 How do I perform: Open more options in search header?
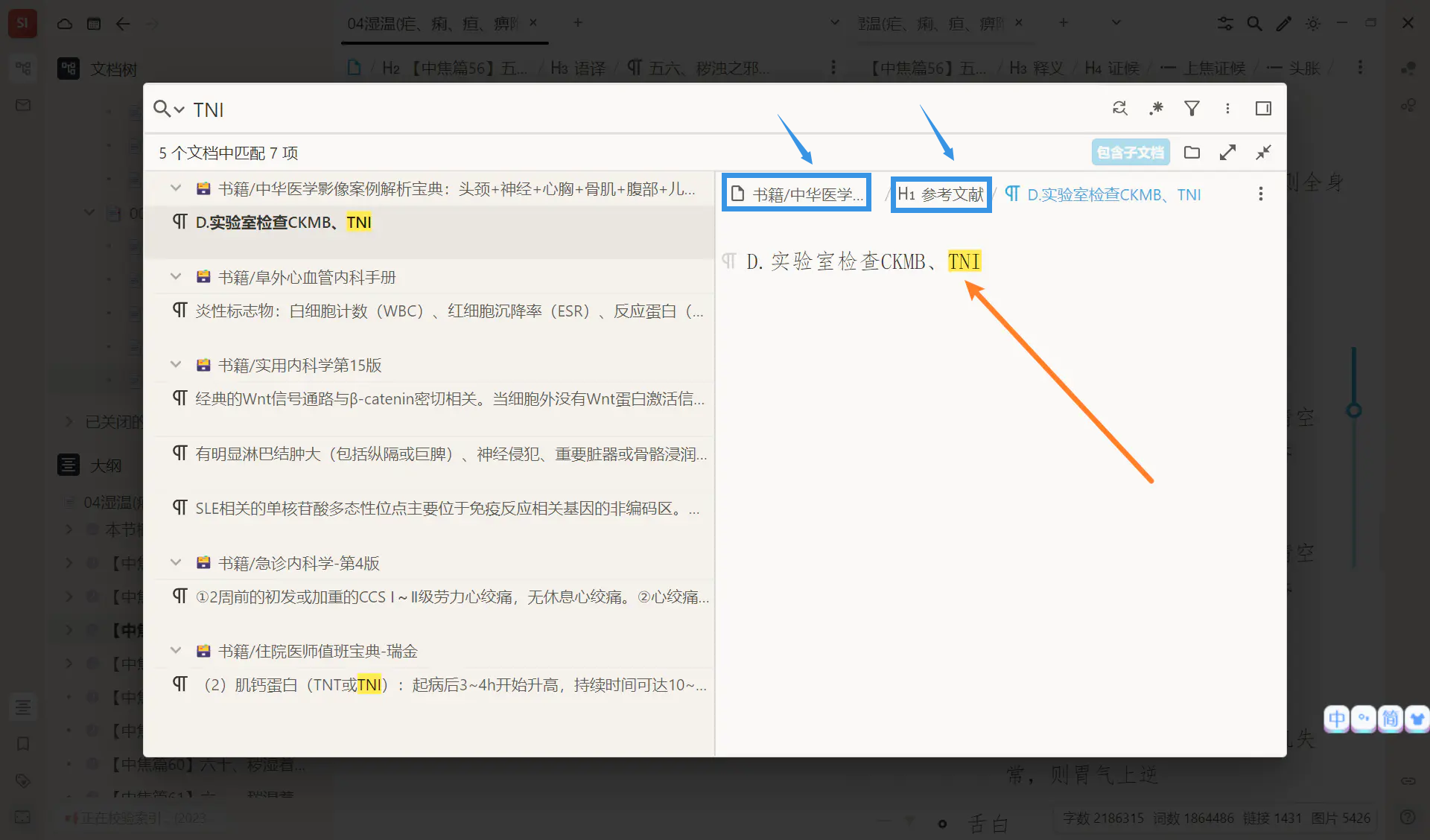(x=1227, y=109)
